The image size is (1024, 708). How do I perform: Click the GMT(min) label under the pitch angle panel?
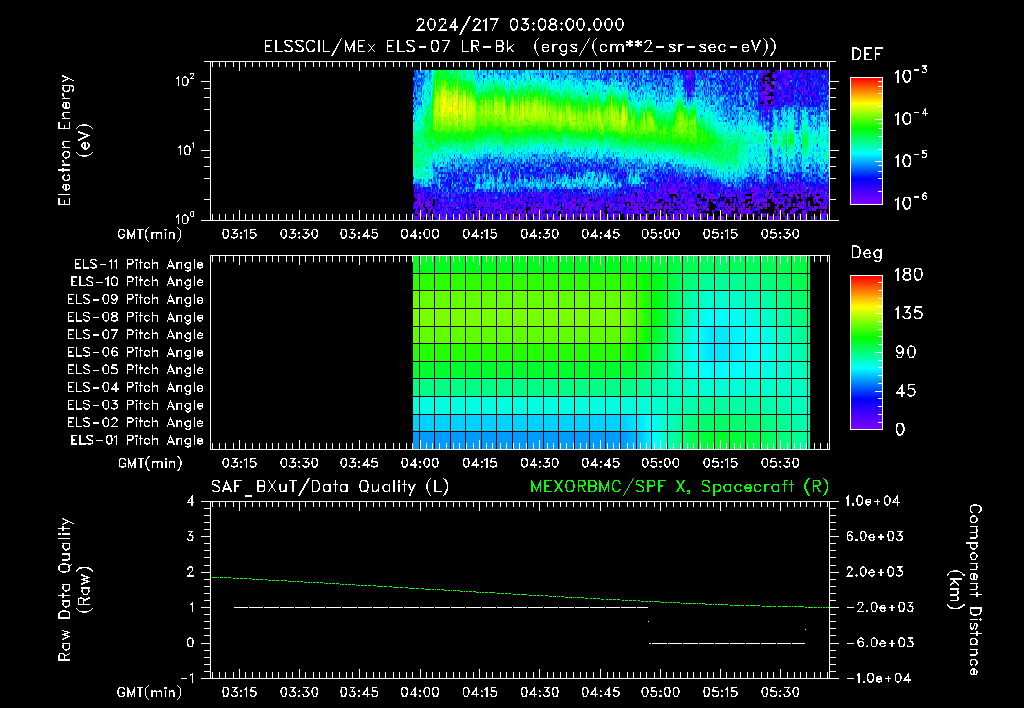click(x=150, y=463)
